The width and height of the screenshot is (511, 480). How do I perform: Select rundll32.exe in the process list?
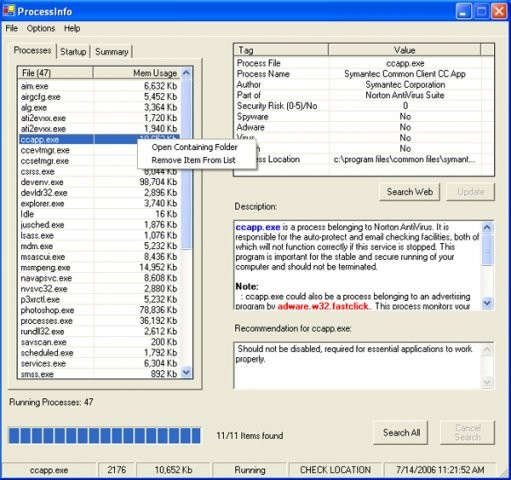(99, 331)
